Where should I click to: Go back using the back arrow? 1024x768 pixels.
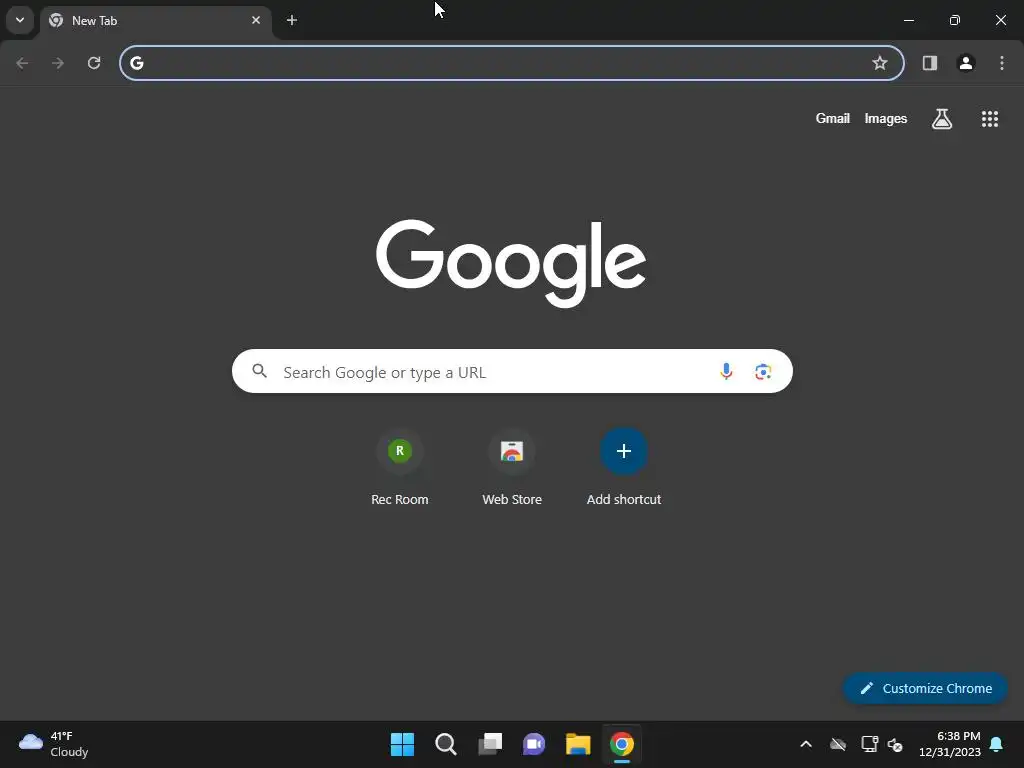point(22,63)
